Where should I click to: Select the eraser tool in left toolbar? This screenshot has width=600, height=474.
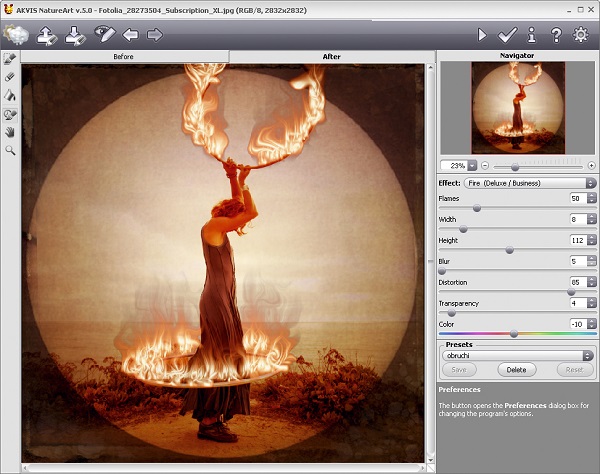(x=10, y=77)
